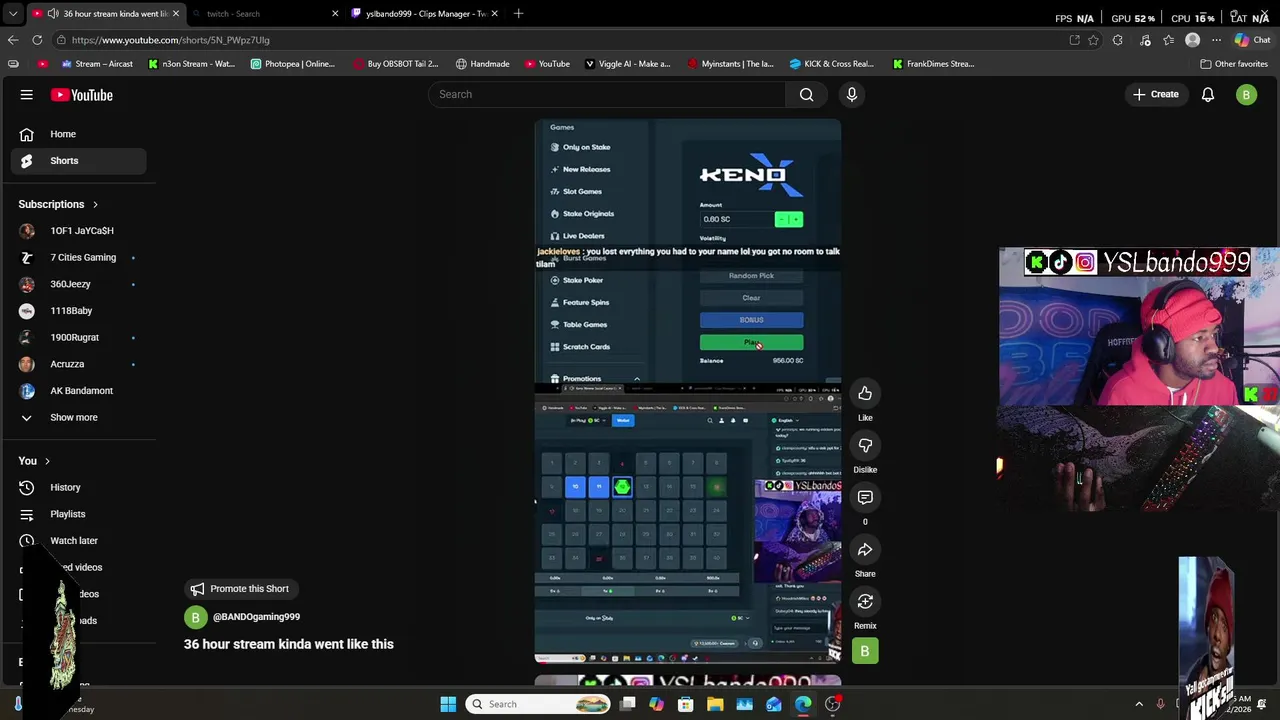Open the History page icon

[x=27, y=487]
